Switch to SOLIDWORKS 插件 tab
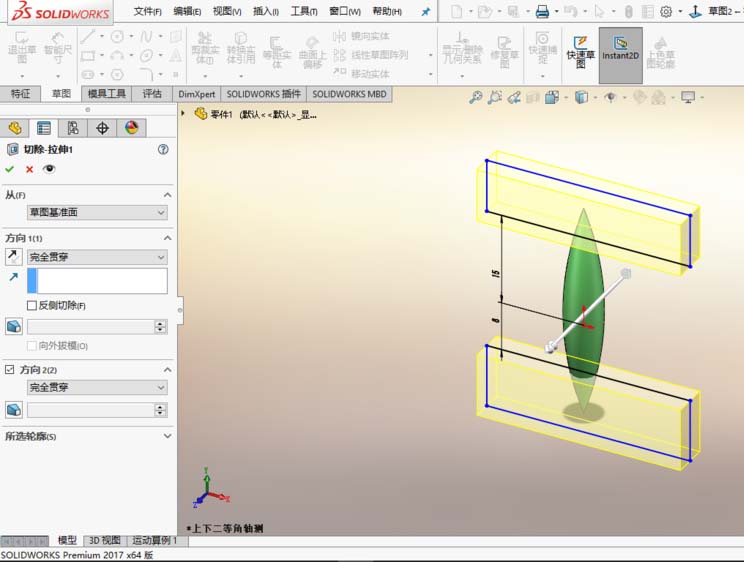The height and width of the screenshot is (562, 744). click(x=264, y=94)
